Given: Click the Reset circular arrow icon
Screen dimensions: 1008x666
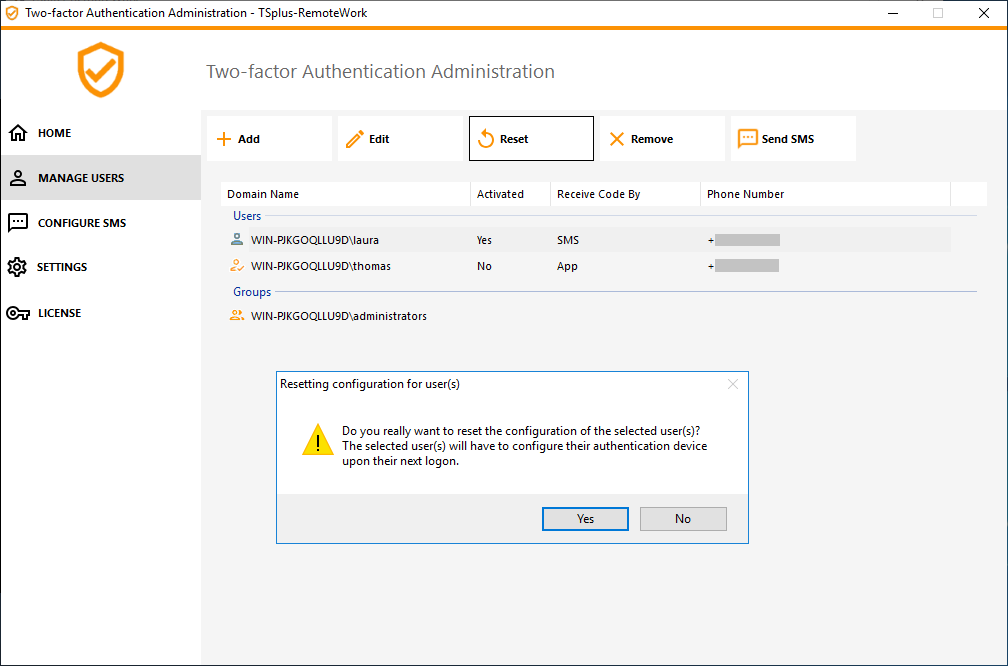Looking at the screenshot, I should (x=486, y=139).
